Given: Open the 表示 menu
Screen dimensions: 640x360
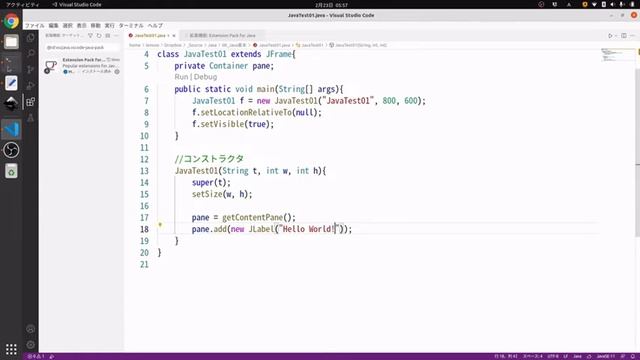Looking at the screenshot, I should (x=82, y=25).
